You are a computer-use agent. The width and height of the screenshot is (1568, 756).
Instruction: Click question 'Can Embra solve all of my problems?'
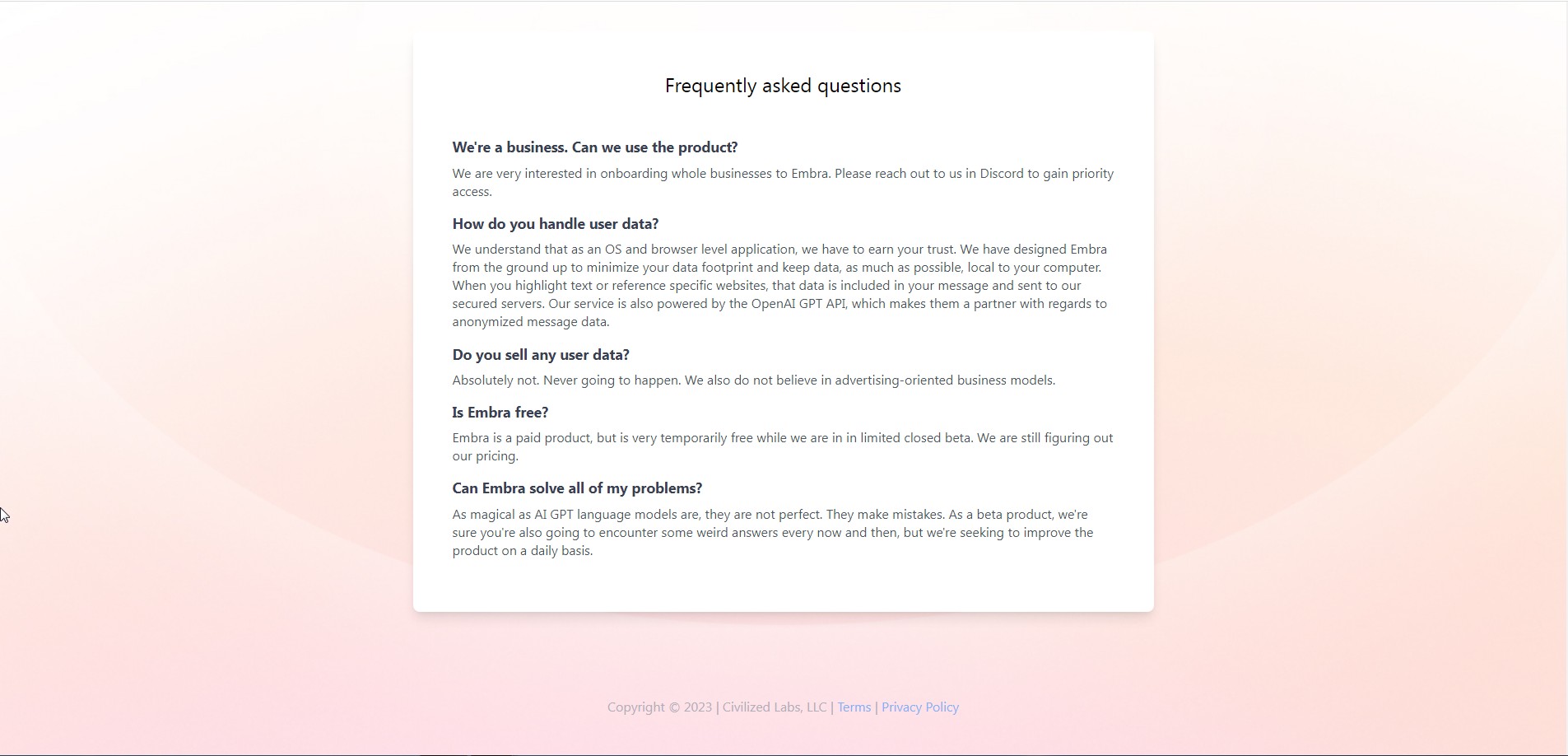tap(577, 488)
